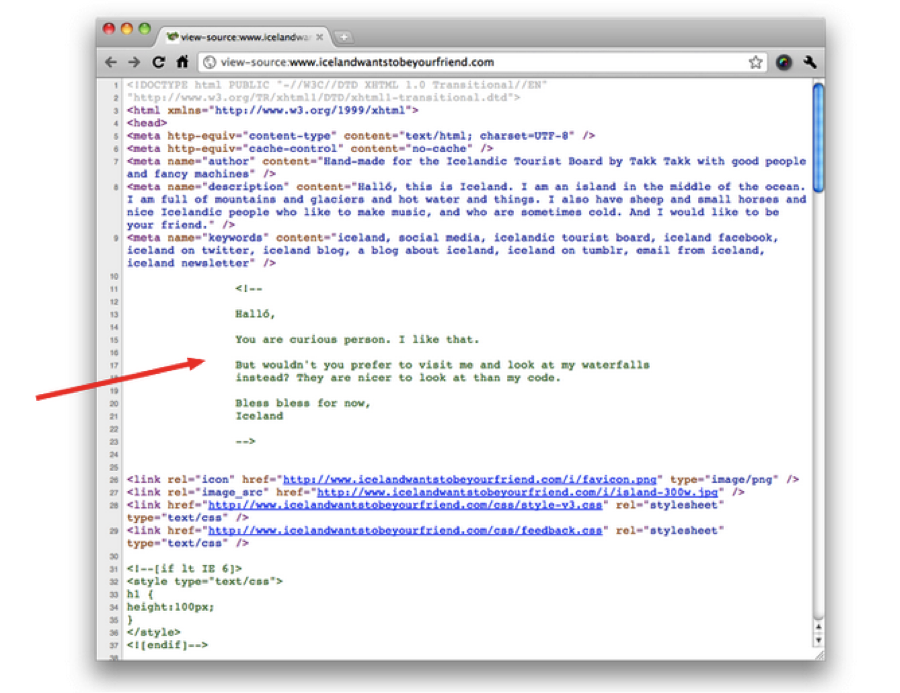Click "But wouldn't you prefer to visit me" line
Viewport: 900px width, 693px height.
(442, 365)
